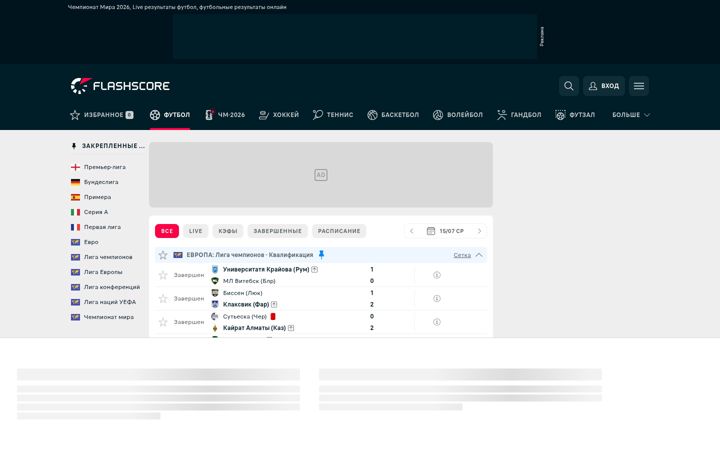720x450 pixels.
Task: Favorite the Университатя Крайова match star
Action: coord(163,275)
